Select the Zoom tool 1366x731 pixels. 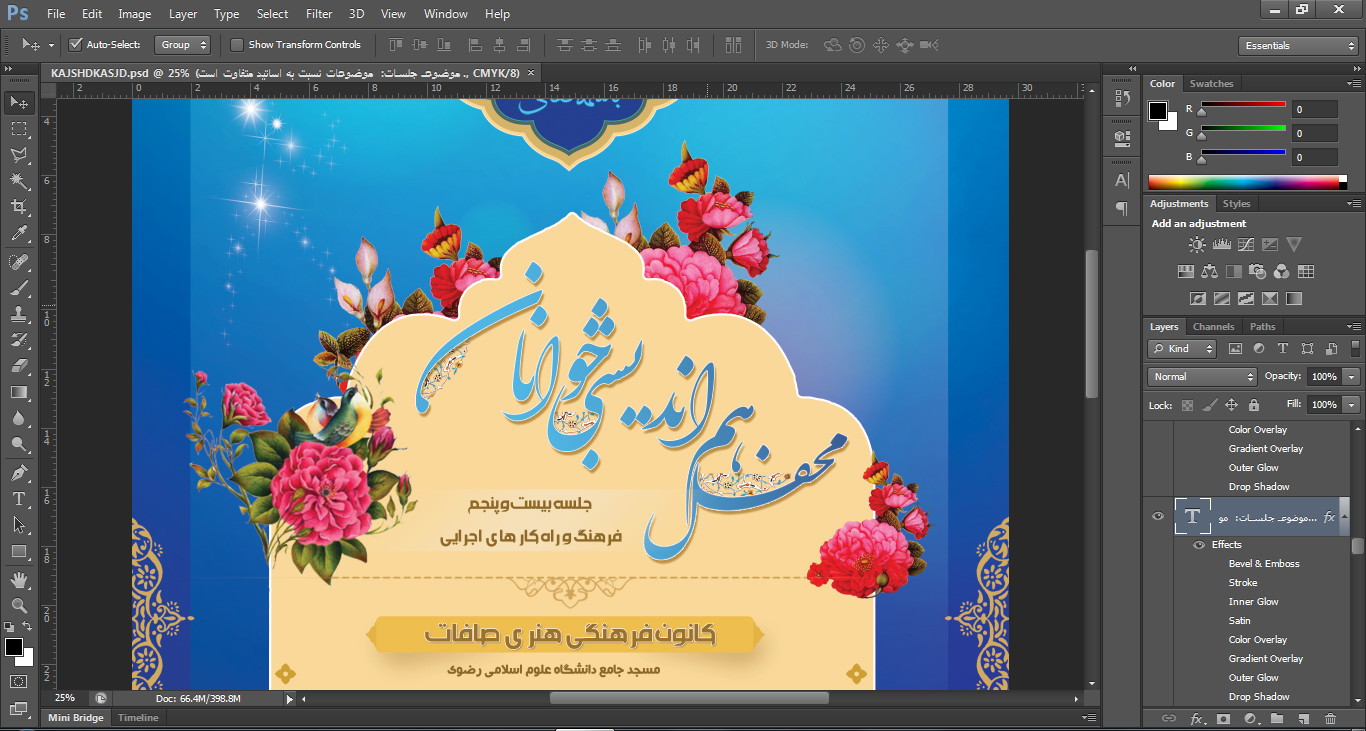(x=18, y=605)
